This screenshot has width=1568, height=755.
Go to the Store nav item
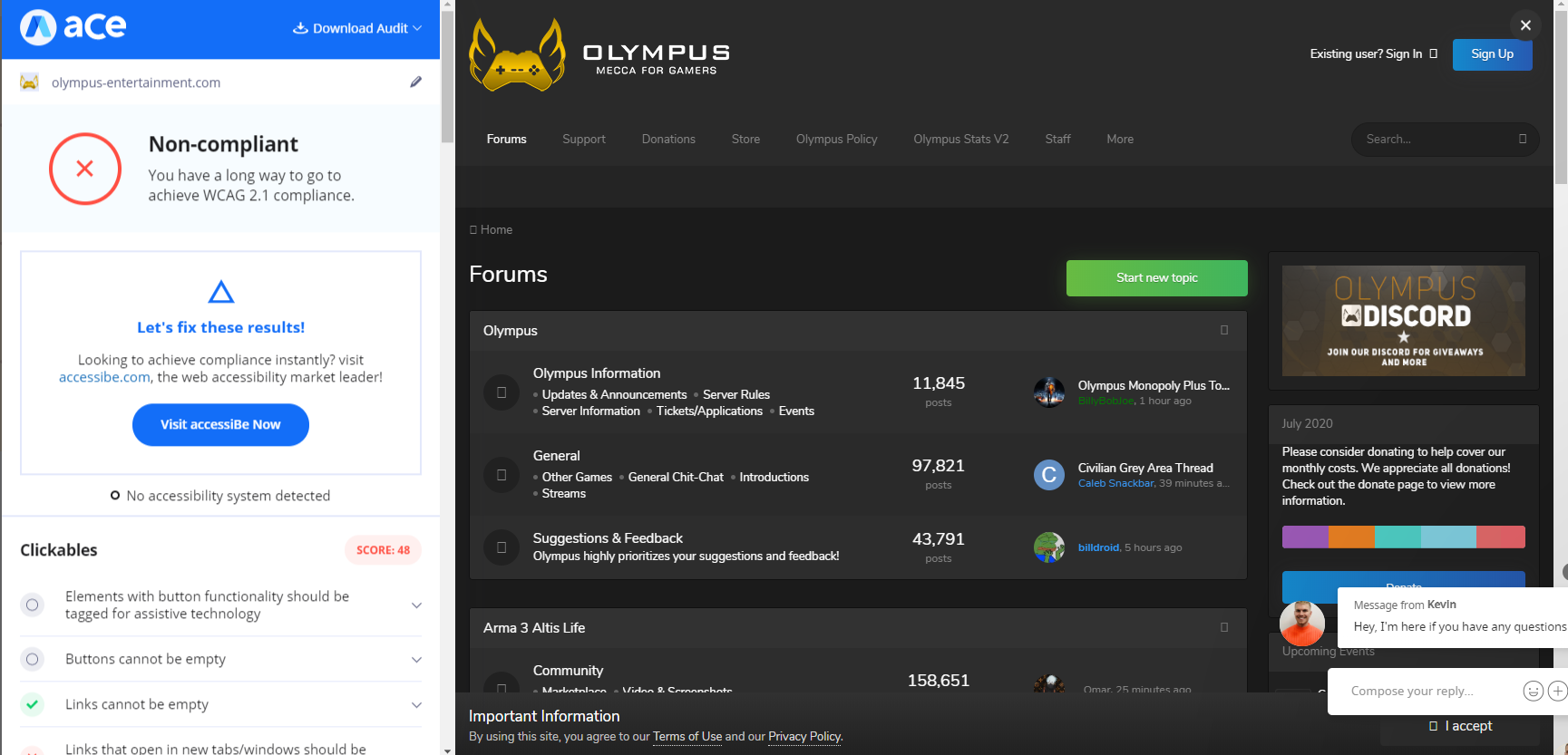[x=745, y=139]
